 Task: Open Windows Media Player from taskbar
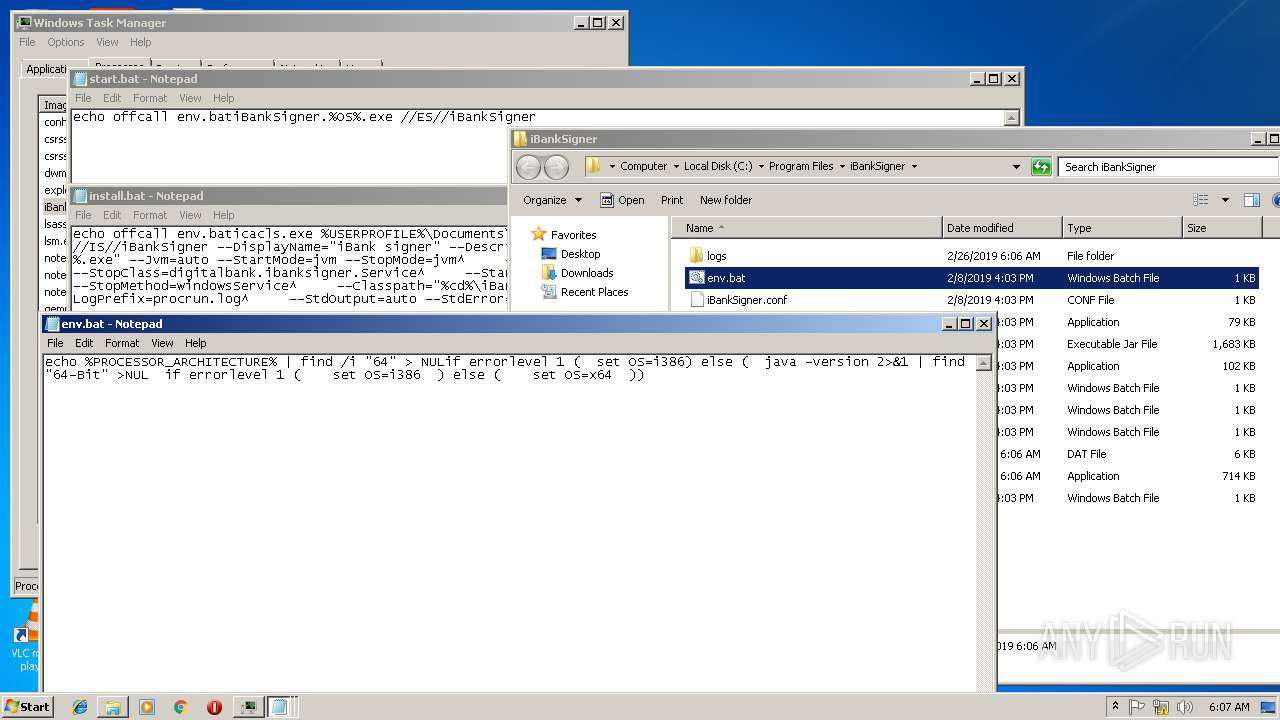(147, 707)
